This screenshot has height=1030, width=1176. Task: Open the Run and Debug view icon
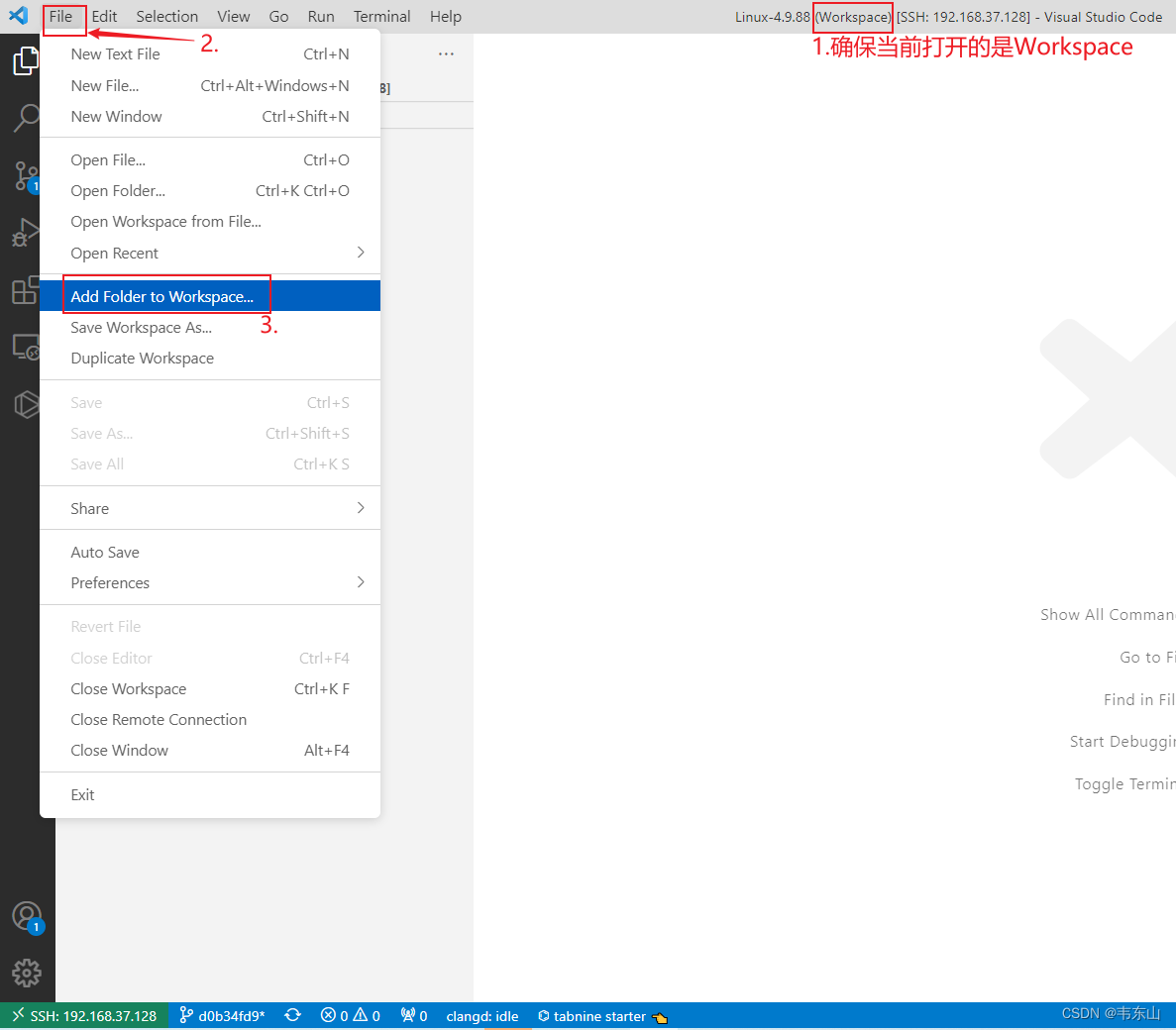(x=26, y=233)
